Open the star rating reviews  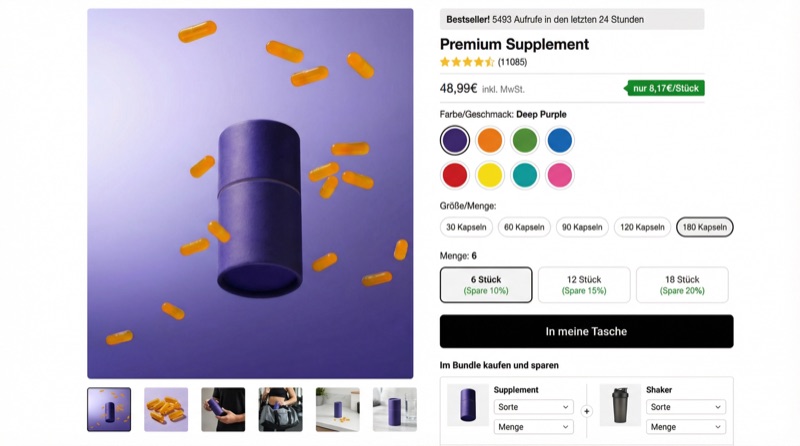point(467,62)
